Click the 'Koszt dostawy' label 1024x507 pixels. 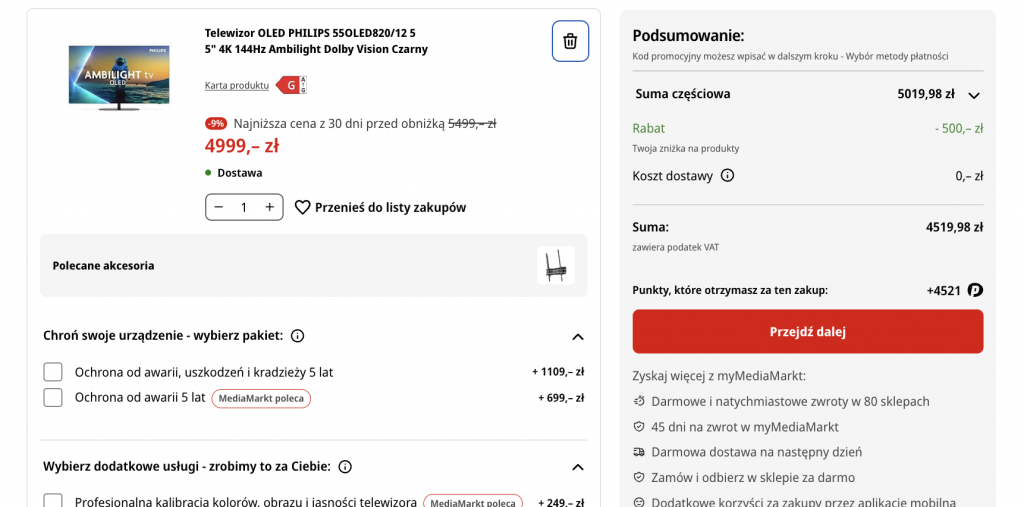[x=673, y=176]
